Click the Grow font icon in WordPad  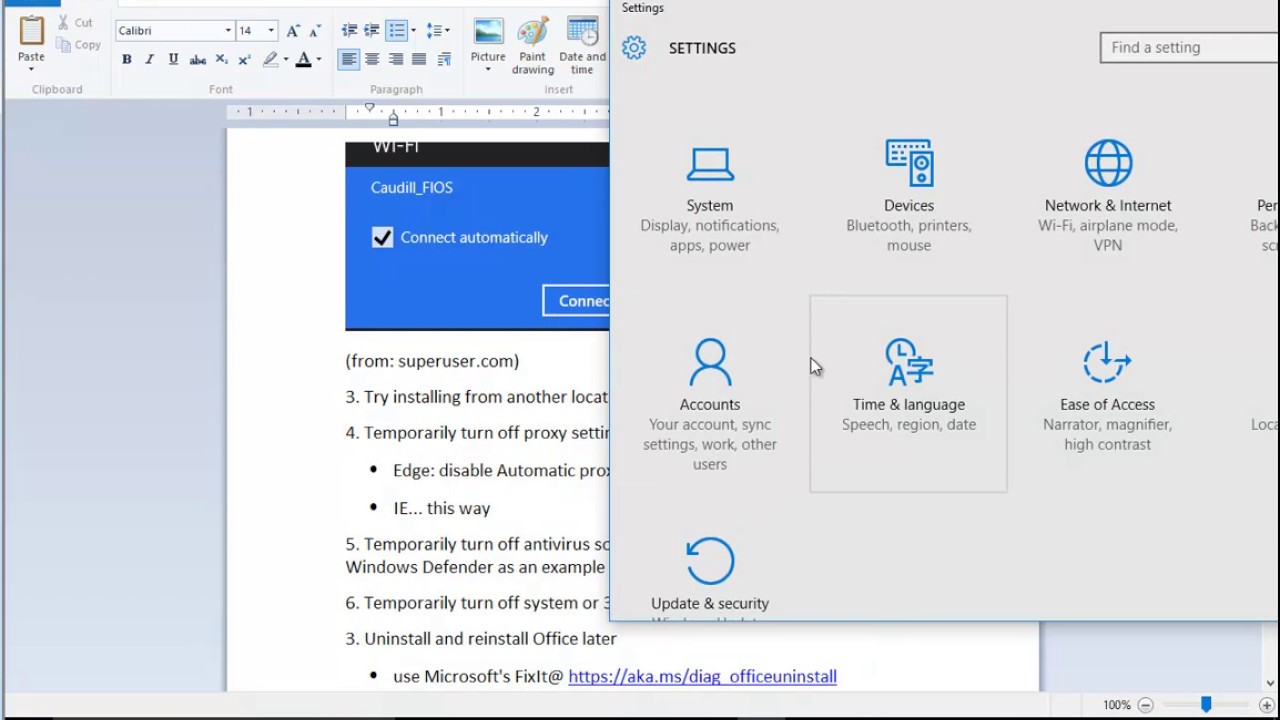pyautogui.click(x=293, y=31)
